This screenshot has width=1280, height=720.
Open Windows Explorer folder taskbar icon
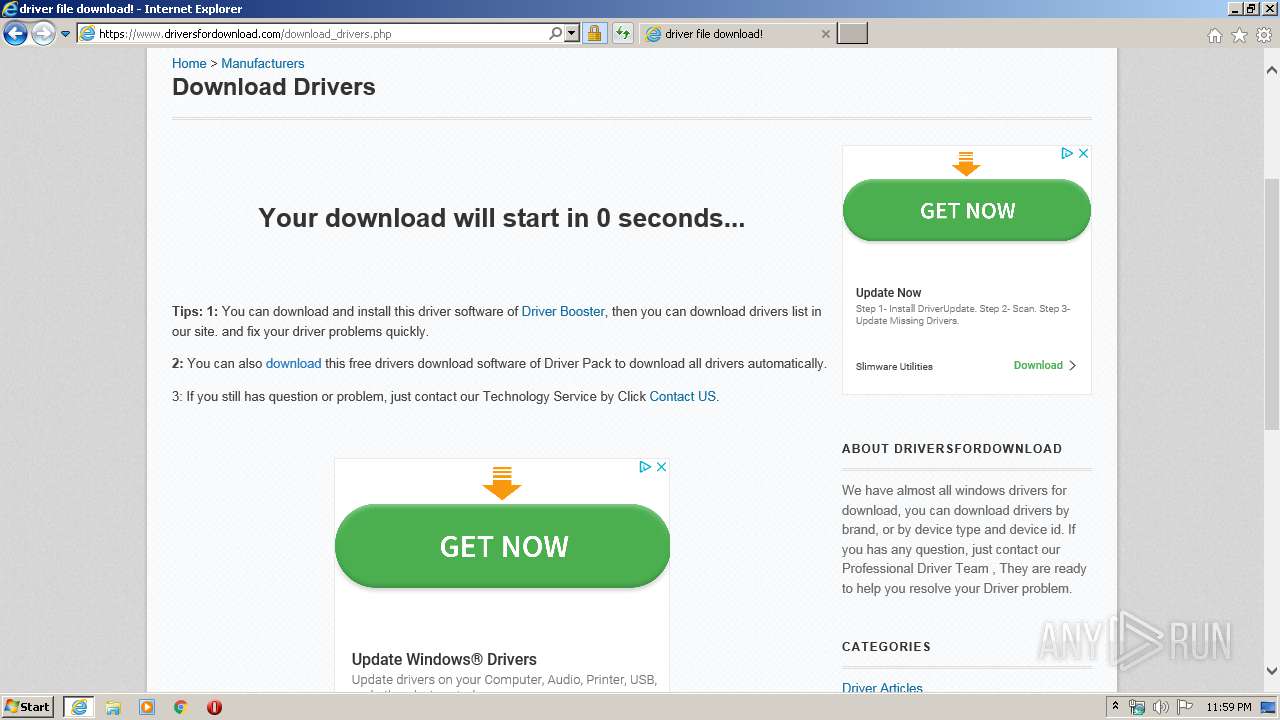click(x=113, y=707)
